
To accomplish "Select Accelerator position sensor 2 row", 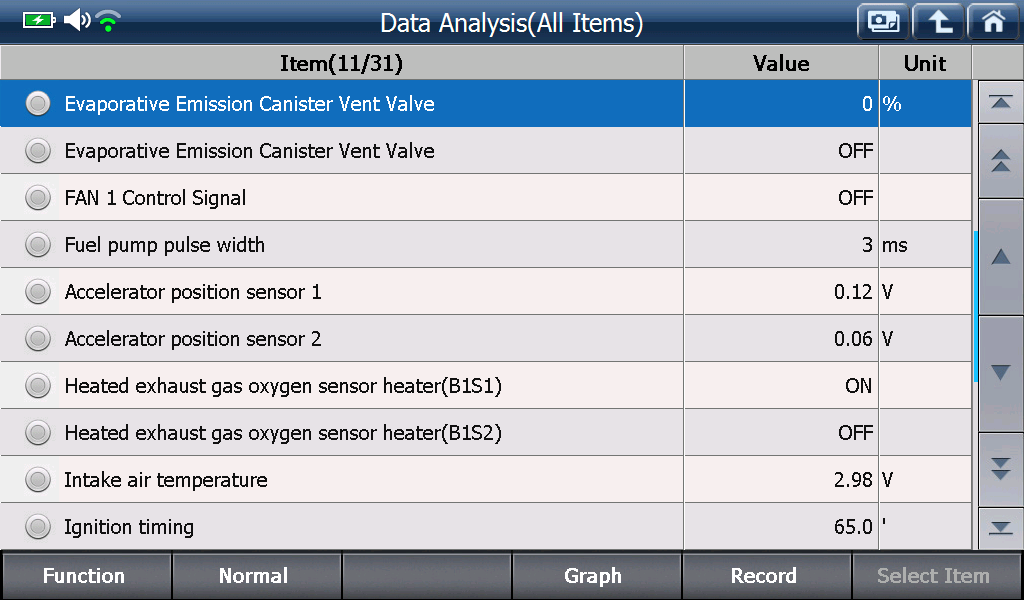I will 486,339.
